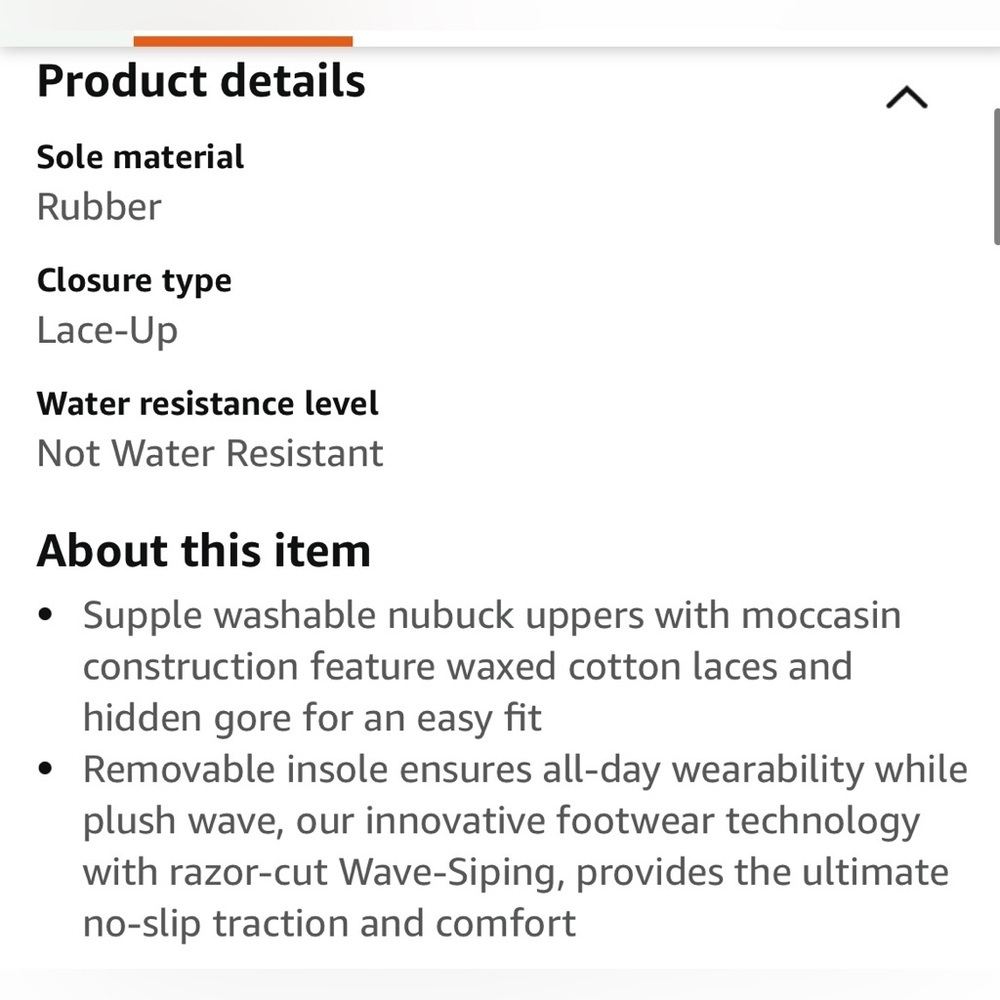Click the vertical scrollbar thumb

(x=996, y=175)
